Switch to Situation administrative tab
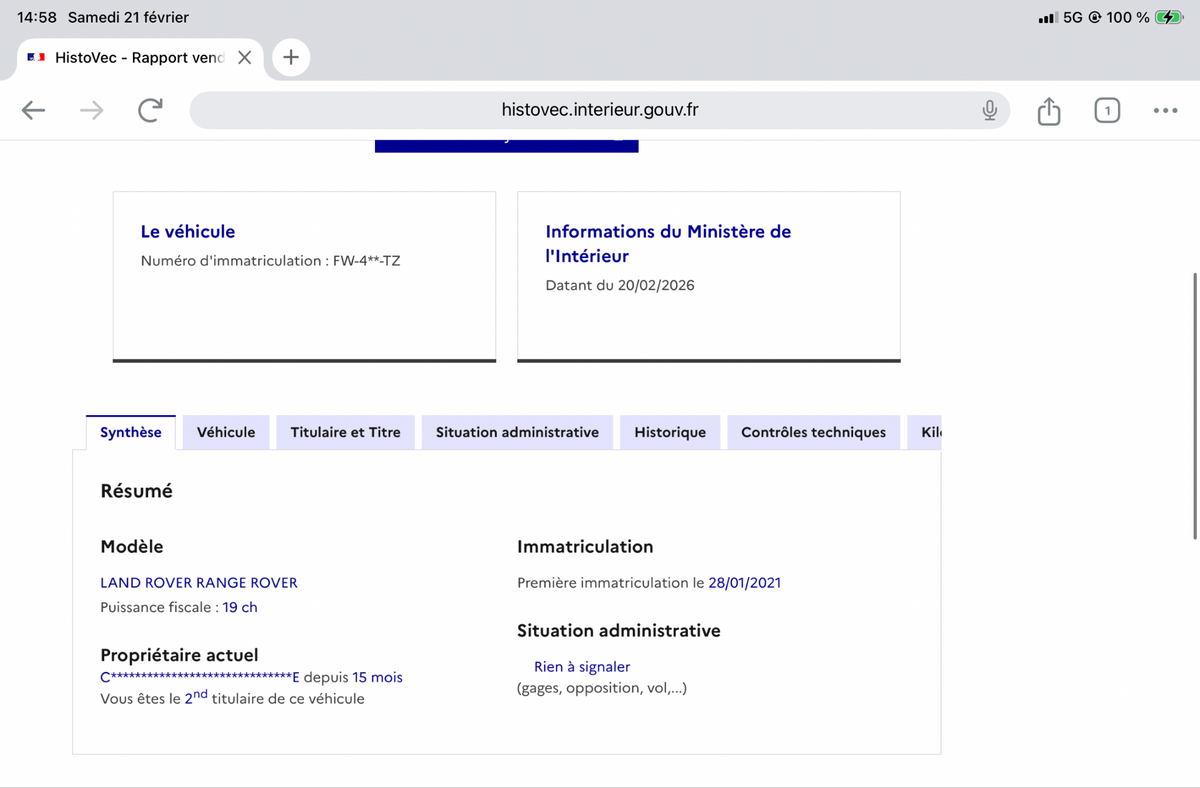This screenshot has width=1200, height=788. (517, 432)
